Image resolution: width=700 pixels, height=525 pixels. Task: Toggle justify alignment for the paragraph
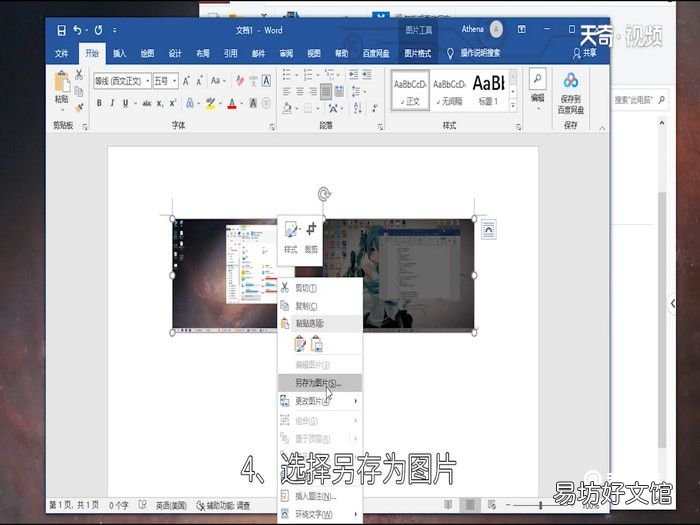326,92
